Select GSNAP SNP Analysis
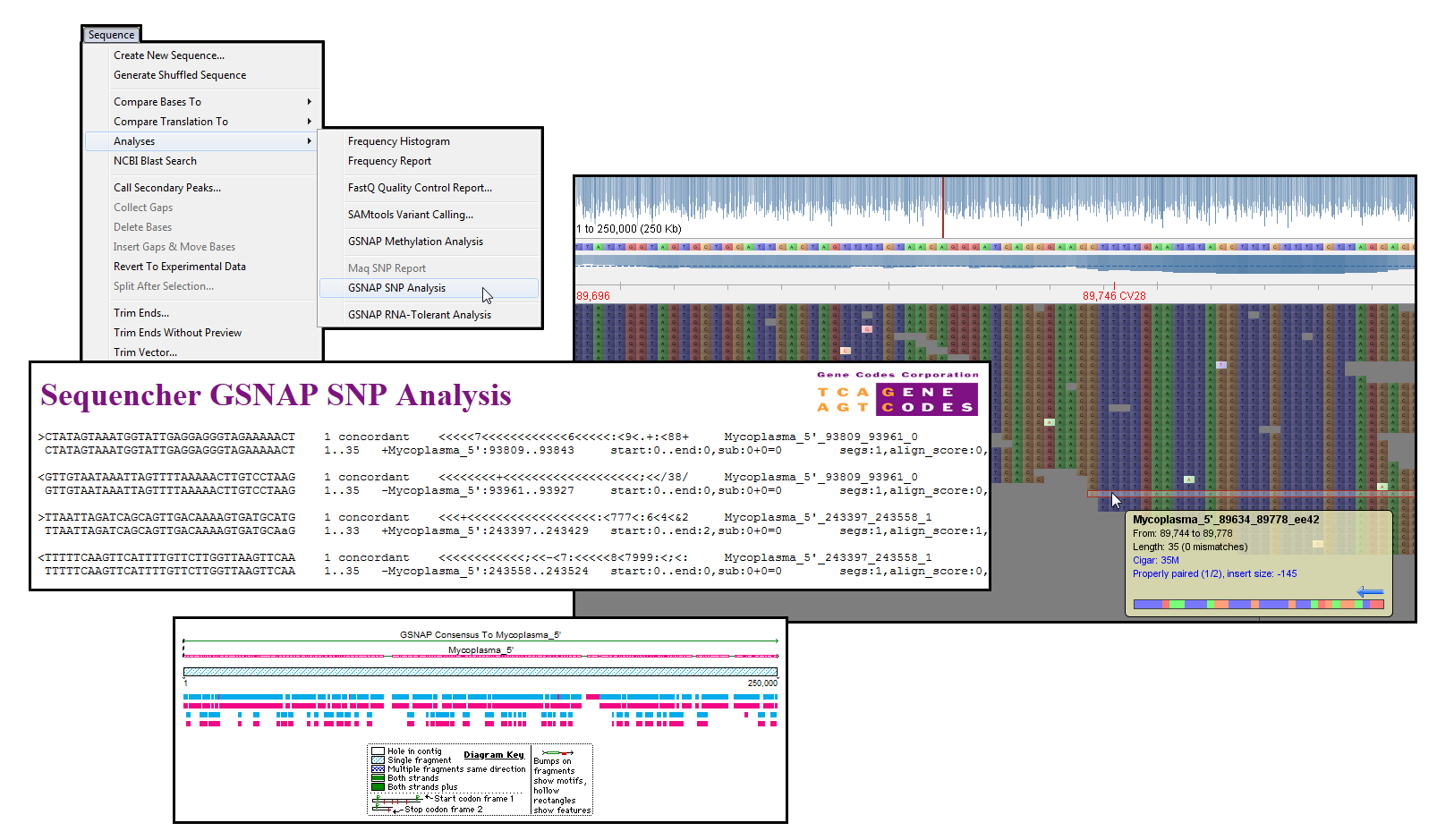The height and width of the screenshot is (840, 1454). click(396, 288)
